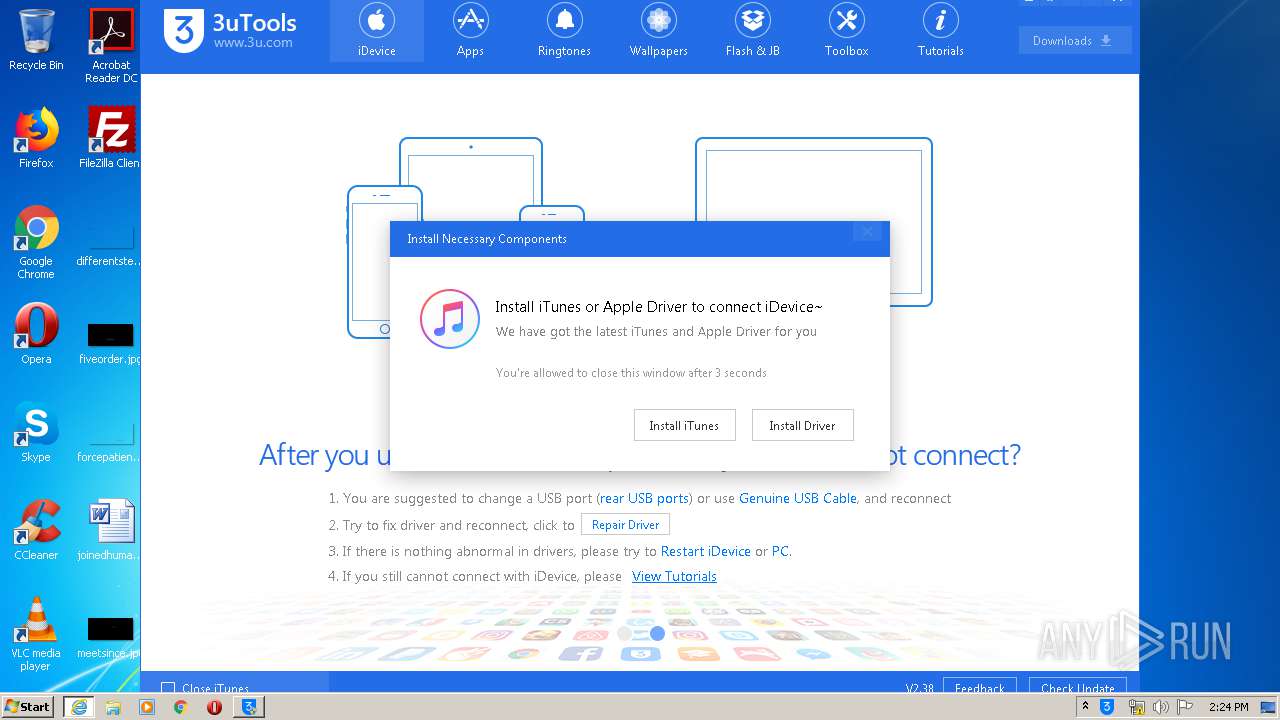Open Opera icon in taskbar

click(x=215, y=707)
